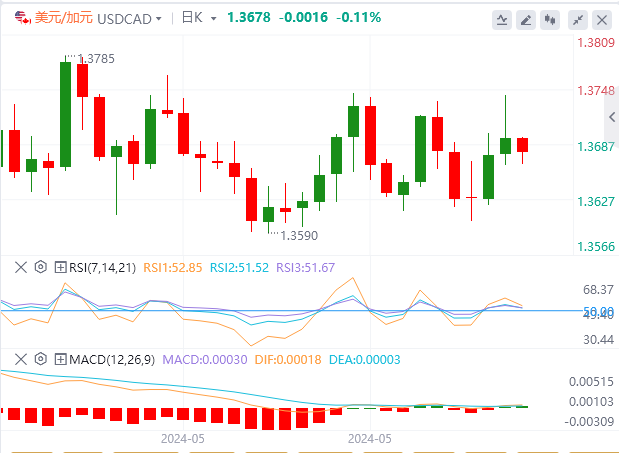Remove the RSI indicator with X
Image resolution: width=619 pixels, height=453 pixels.
tap(21, 267)
